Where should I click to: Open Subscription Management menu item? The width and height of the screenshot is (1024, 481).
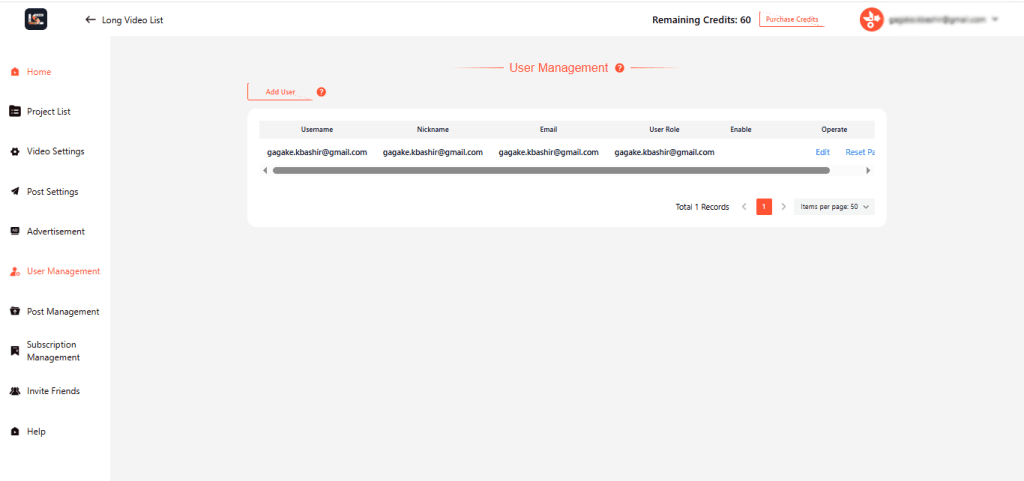52,351
